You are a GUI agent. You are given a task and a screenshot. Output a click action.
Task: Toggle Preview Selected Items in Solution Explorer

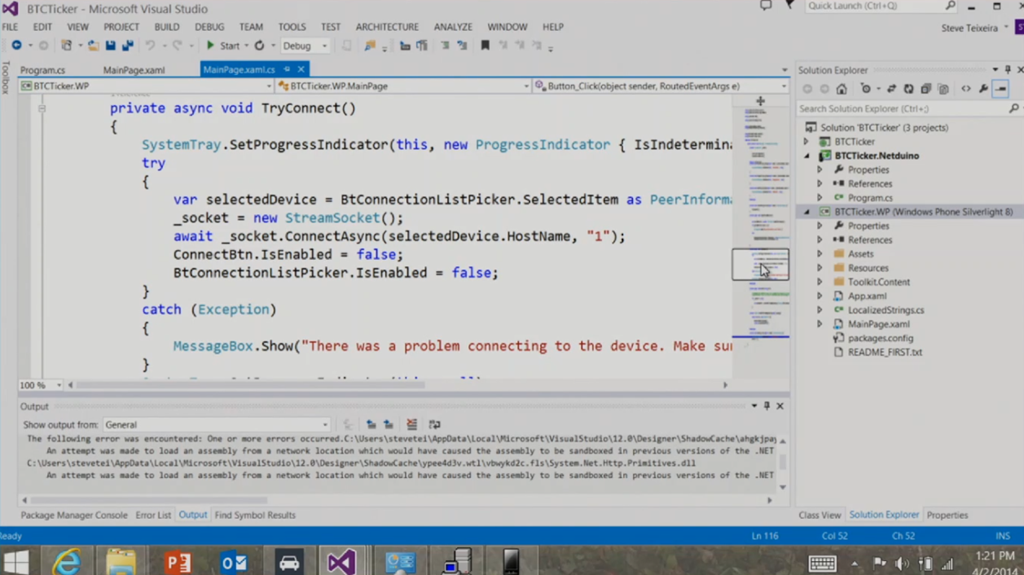(x=1001, y=89)
